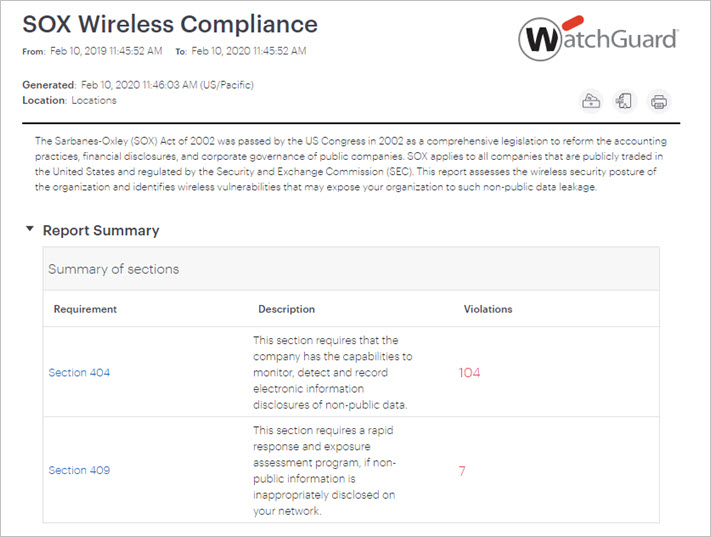Click the Locations value in Location field
711x537 pixels.
click(93, 100)
